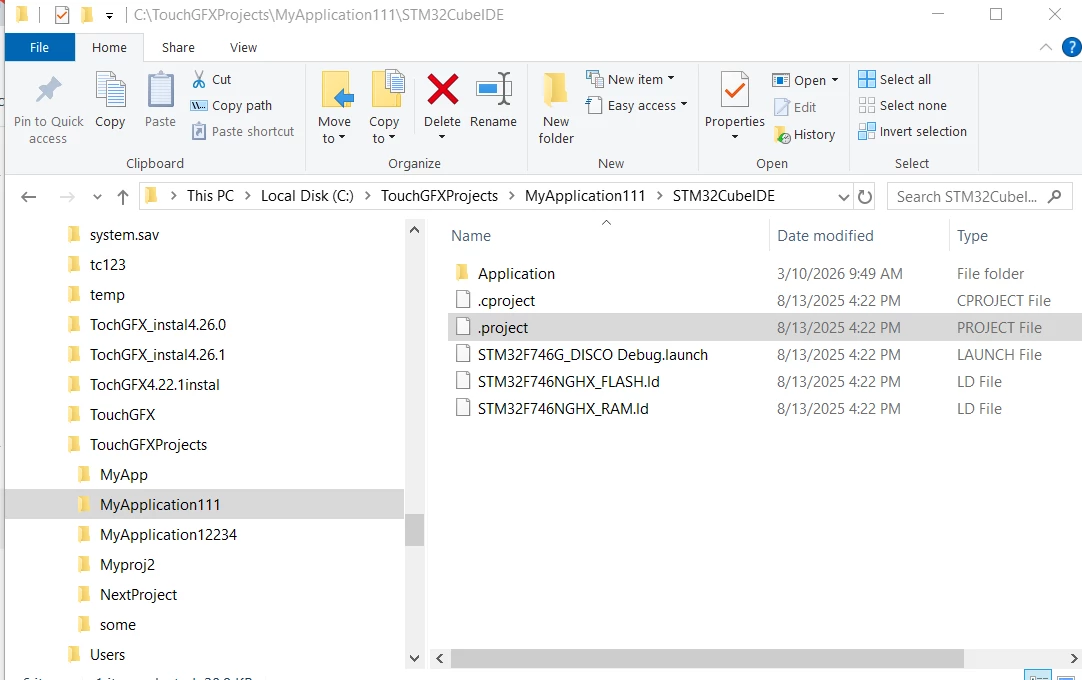Click Select all

point(894,79)
